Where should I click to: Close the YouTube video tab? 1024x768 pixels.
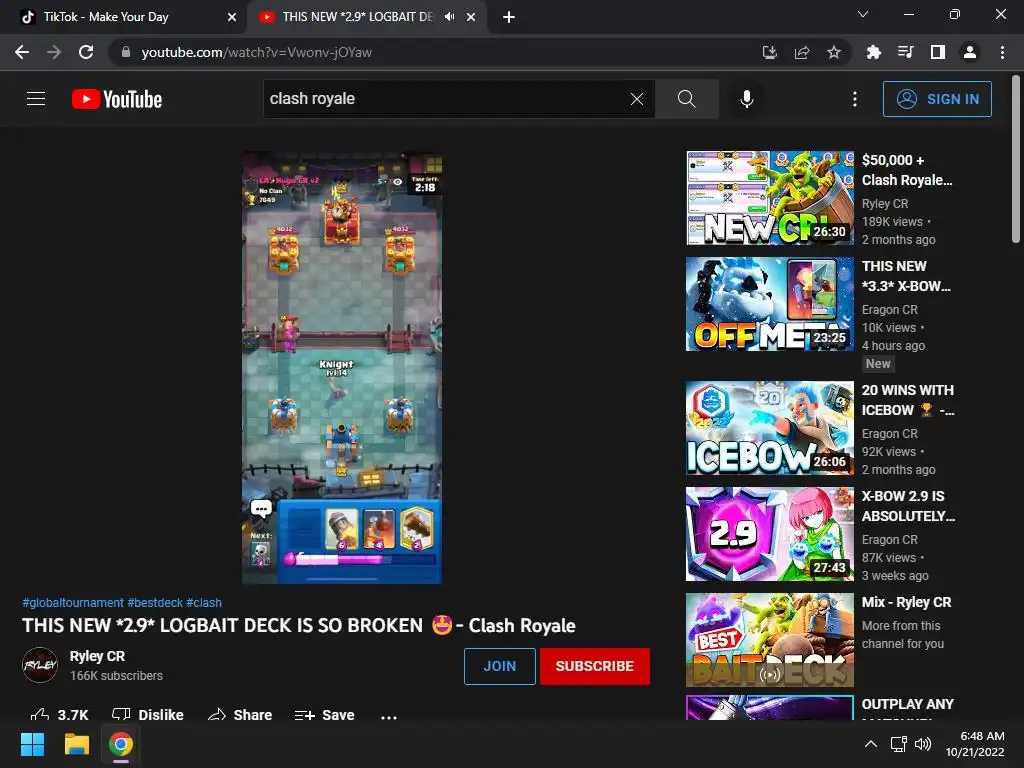(x=471, y=18)
